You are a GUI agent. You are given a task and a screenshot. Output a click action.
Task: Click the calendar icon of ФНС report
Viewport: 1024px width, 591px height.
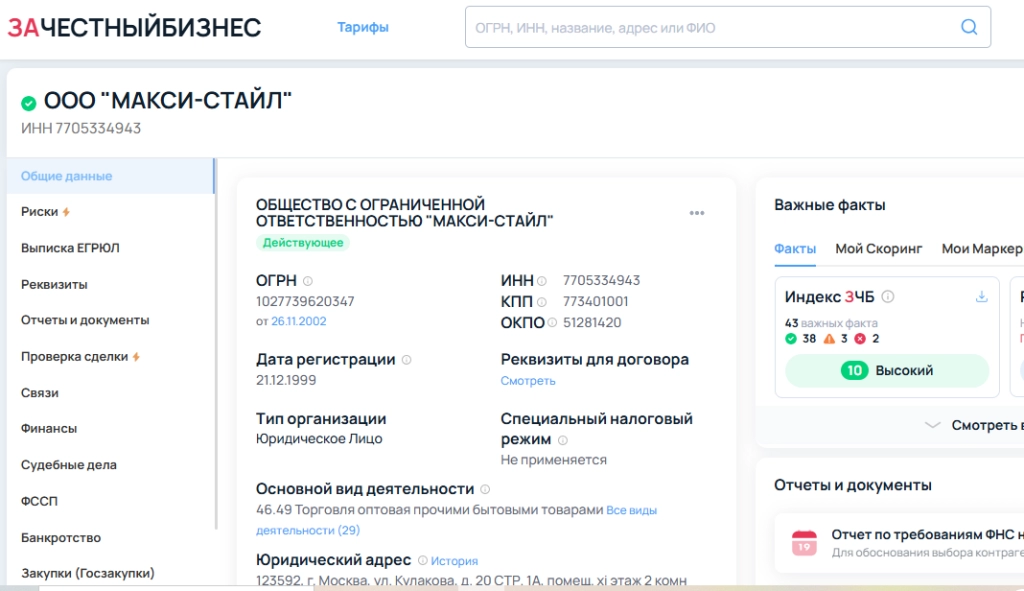tap(804, 543)
